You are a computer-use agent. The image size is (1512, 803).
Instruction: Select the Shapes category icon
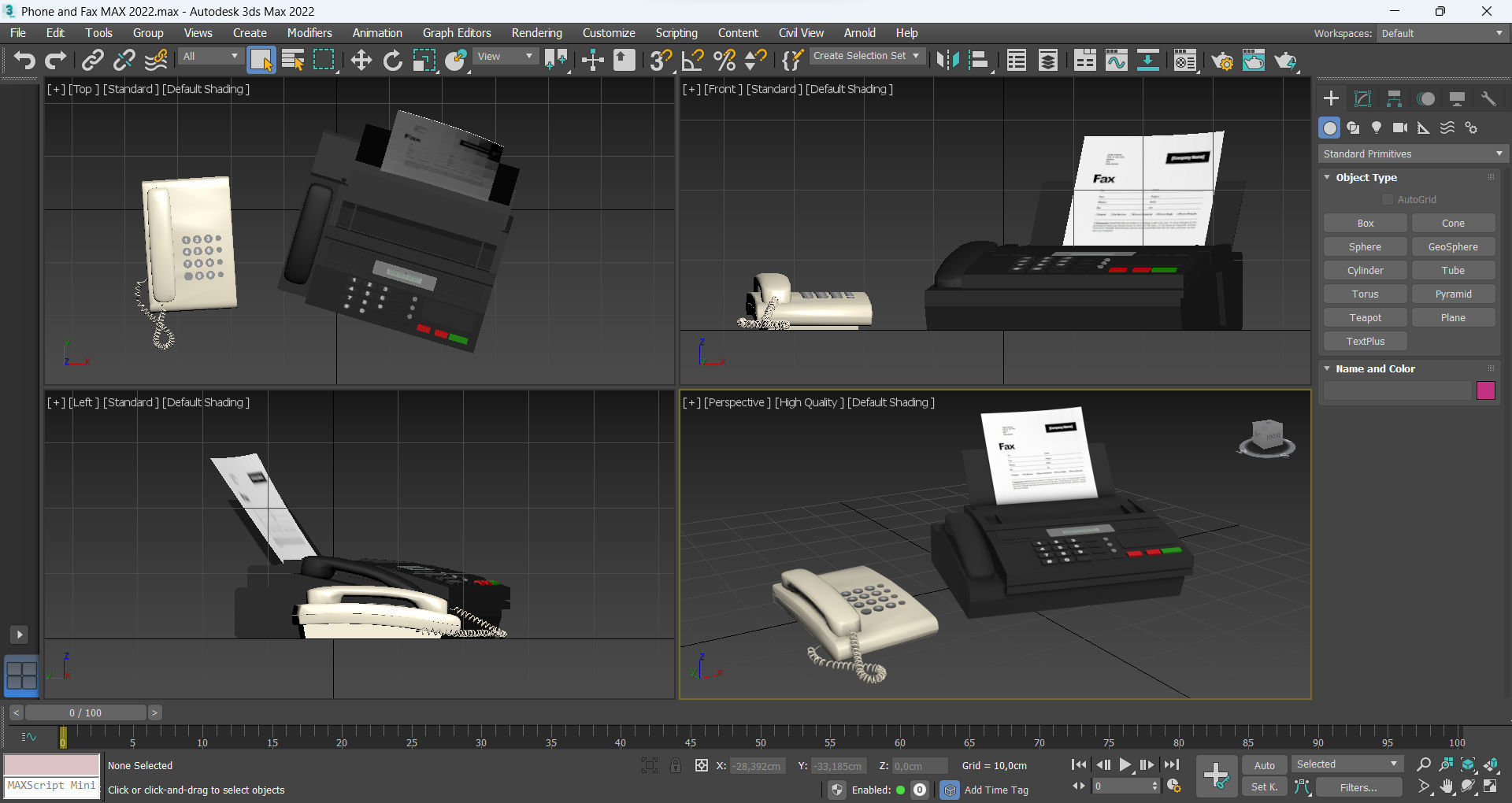click(1353, 128)
